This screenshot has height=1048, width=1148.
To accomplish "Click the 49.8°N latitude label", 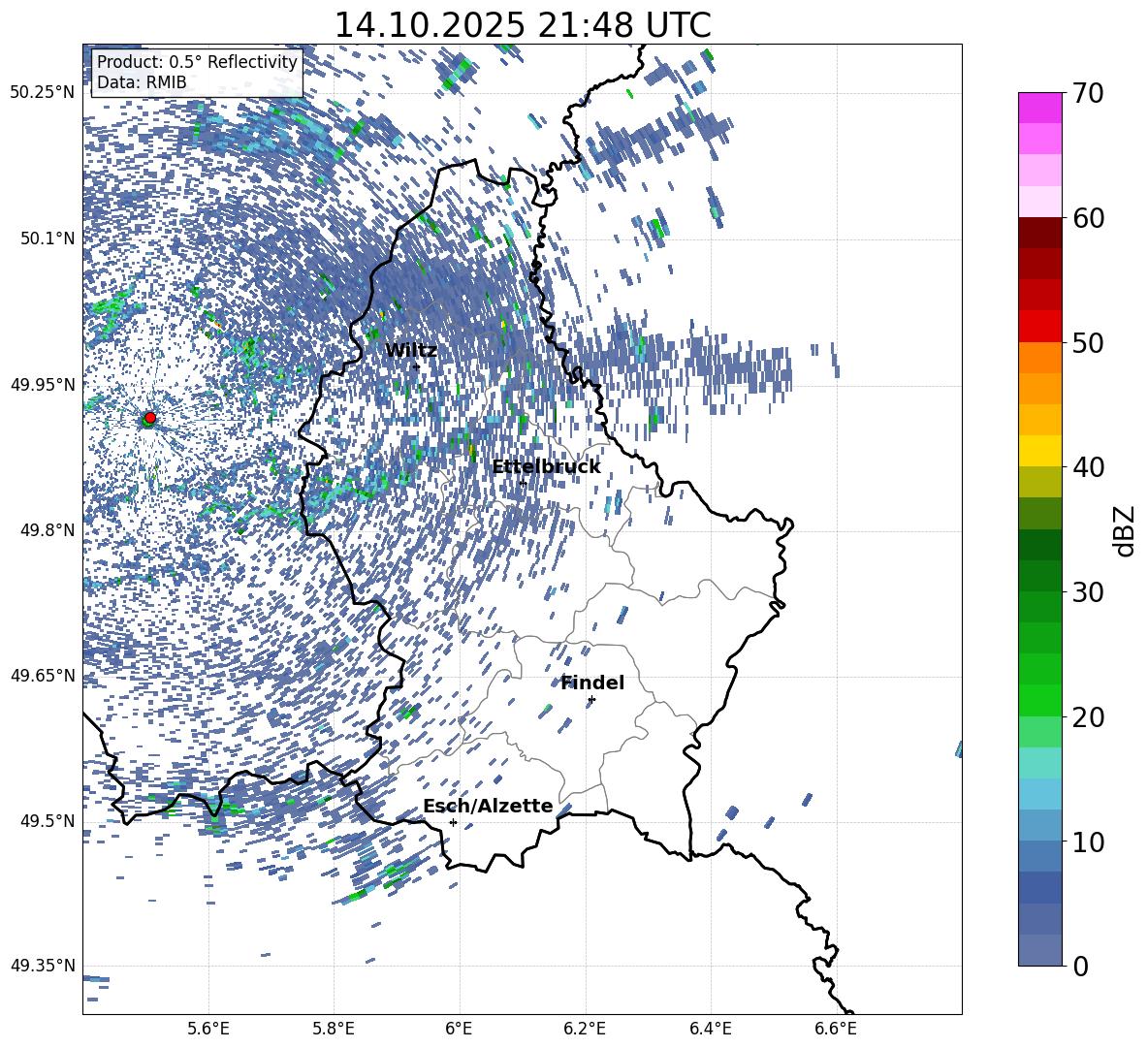I will (48, 530).
